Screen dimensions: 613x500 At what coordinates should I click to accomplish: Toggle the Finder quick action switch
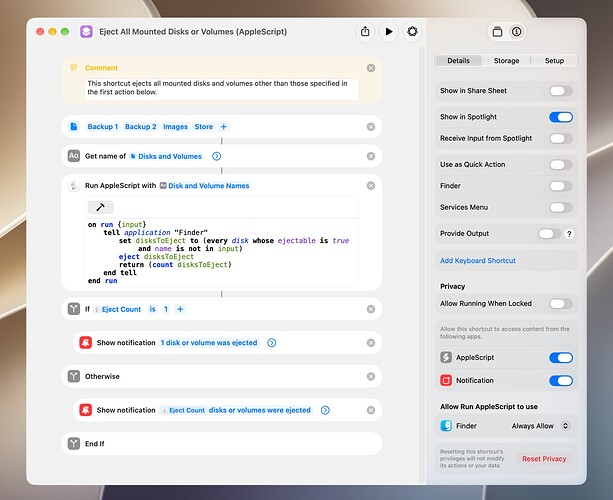pyautogui.click(x=561, y=186)
